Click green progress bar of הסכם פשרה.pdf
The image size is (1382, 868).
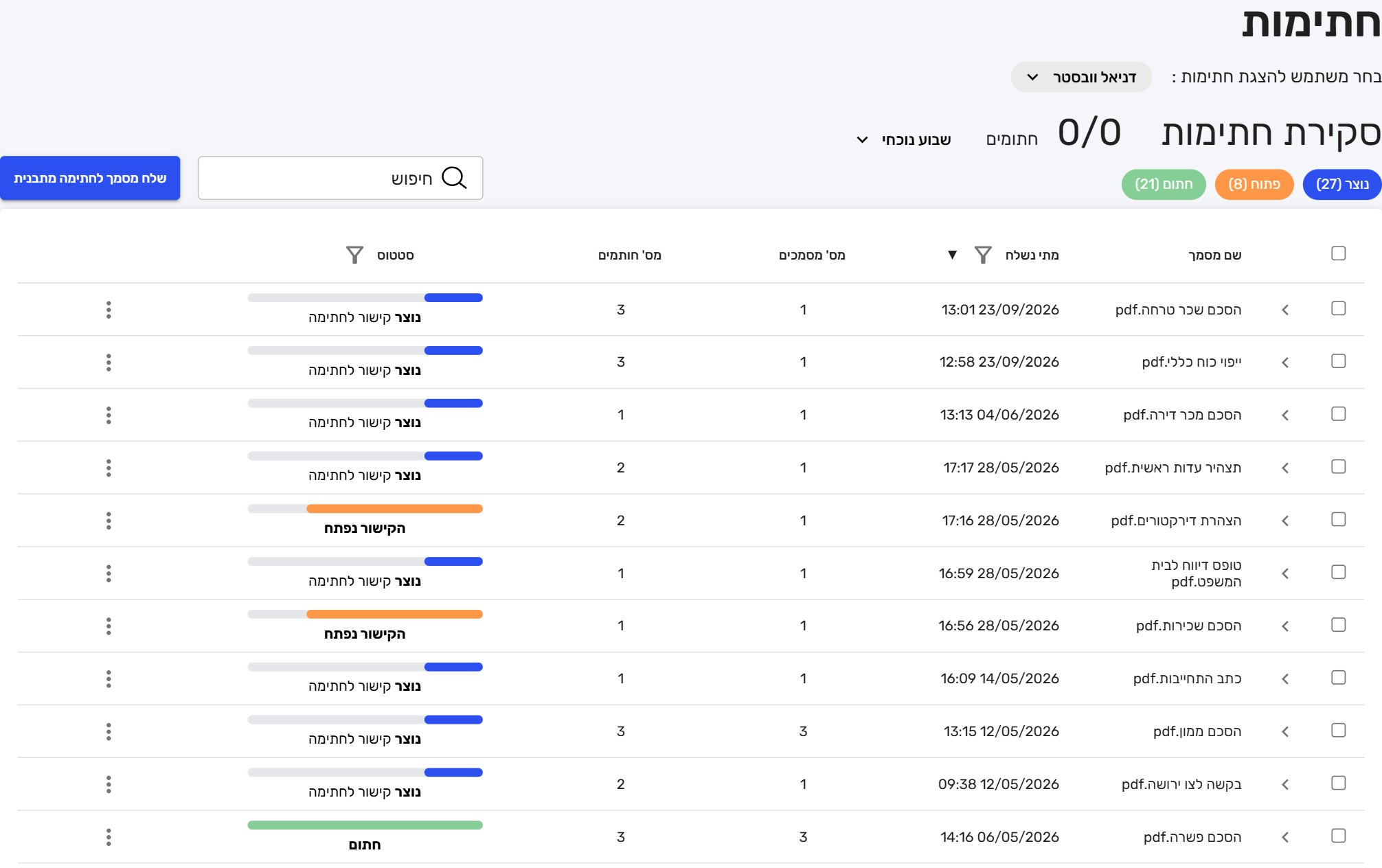pyautogui.click(x=365, y=825)
